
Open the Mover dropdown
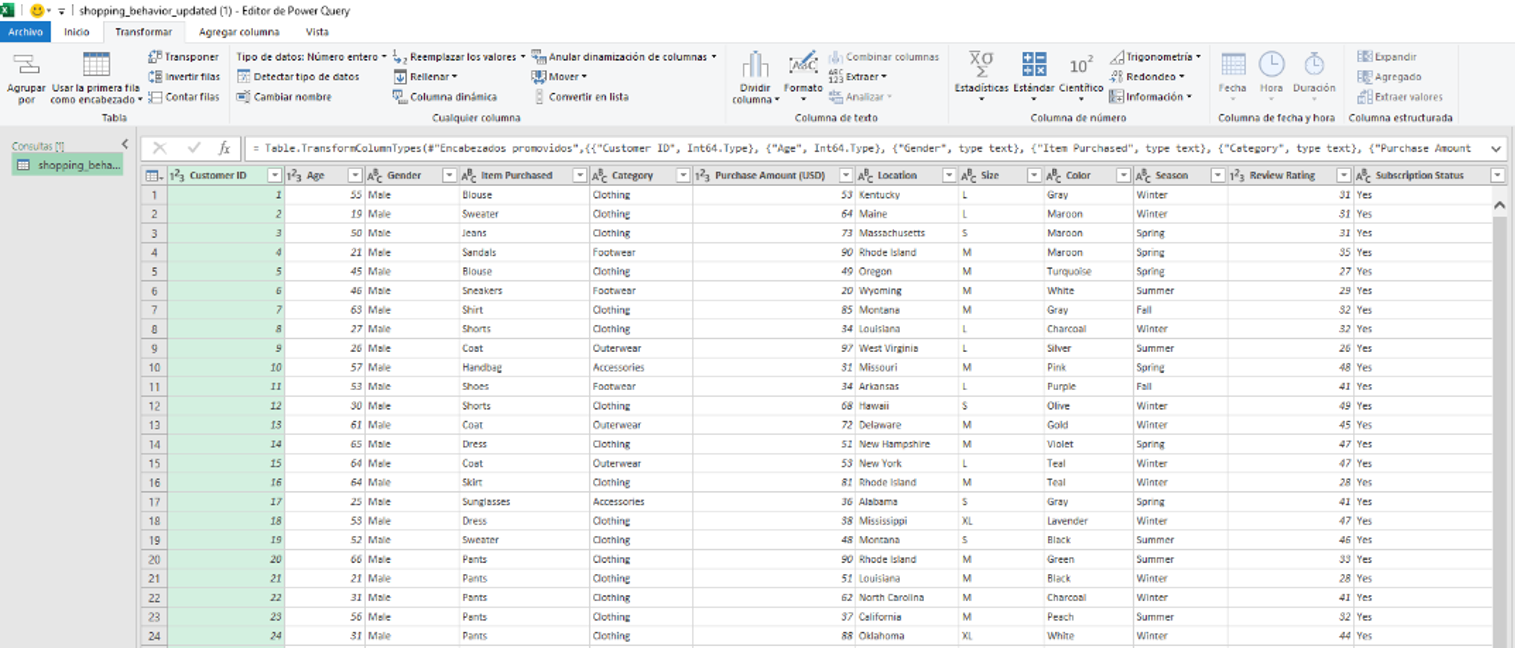click(560, 77)
